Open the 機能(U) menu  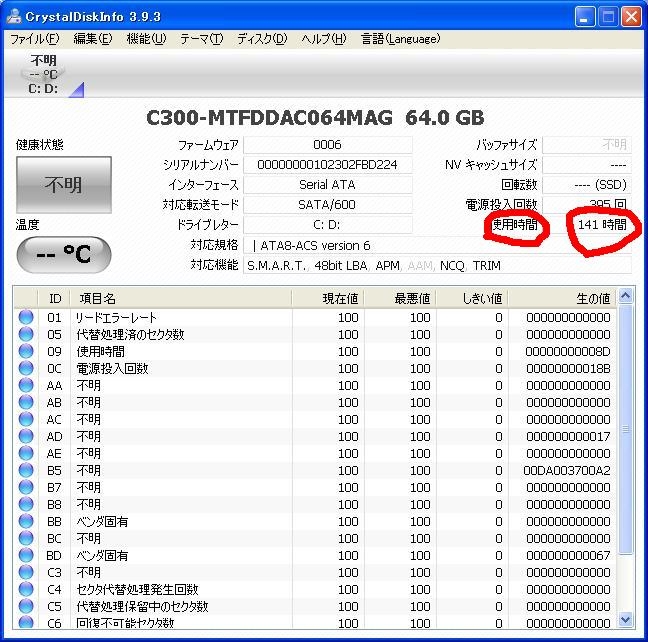coord(146,39)
